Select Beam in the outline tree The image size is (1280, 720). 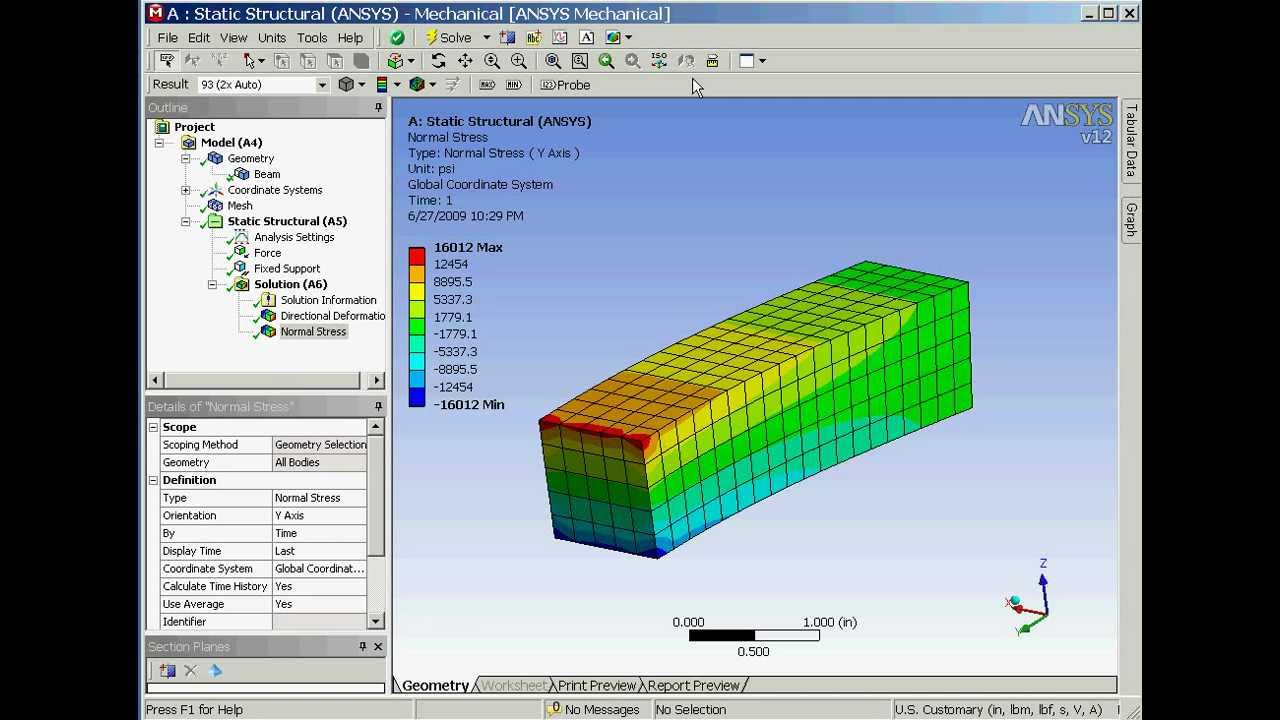coord(267,174)
